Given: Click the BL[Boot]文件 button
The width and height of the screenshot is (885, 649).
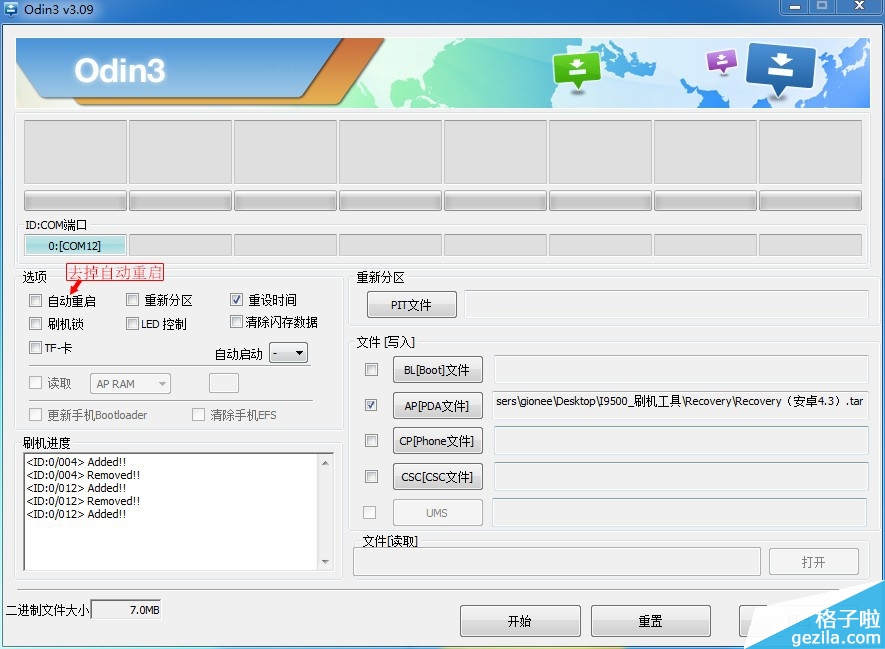Looking at the screenshot, I should click(437, 370).
